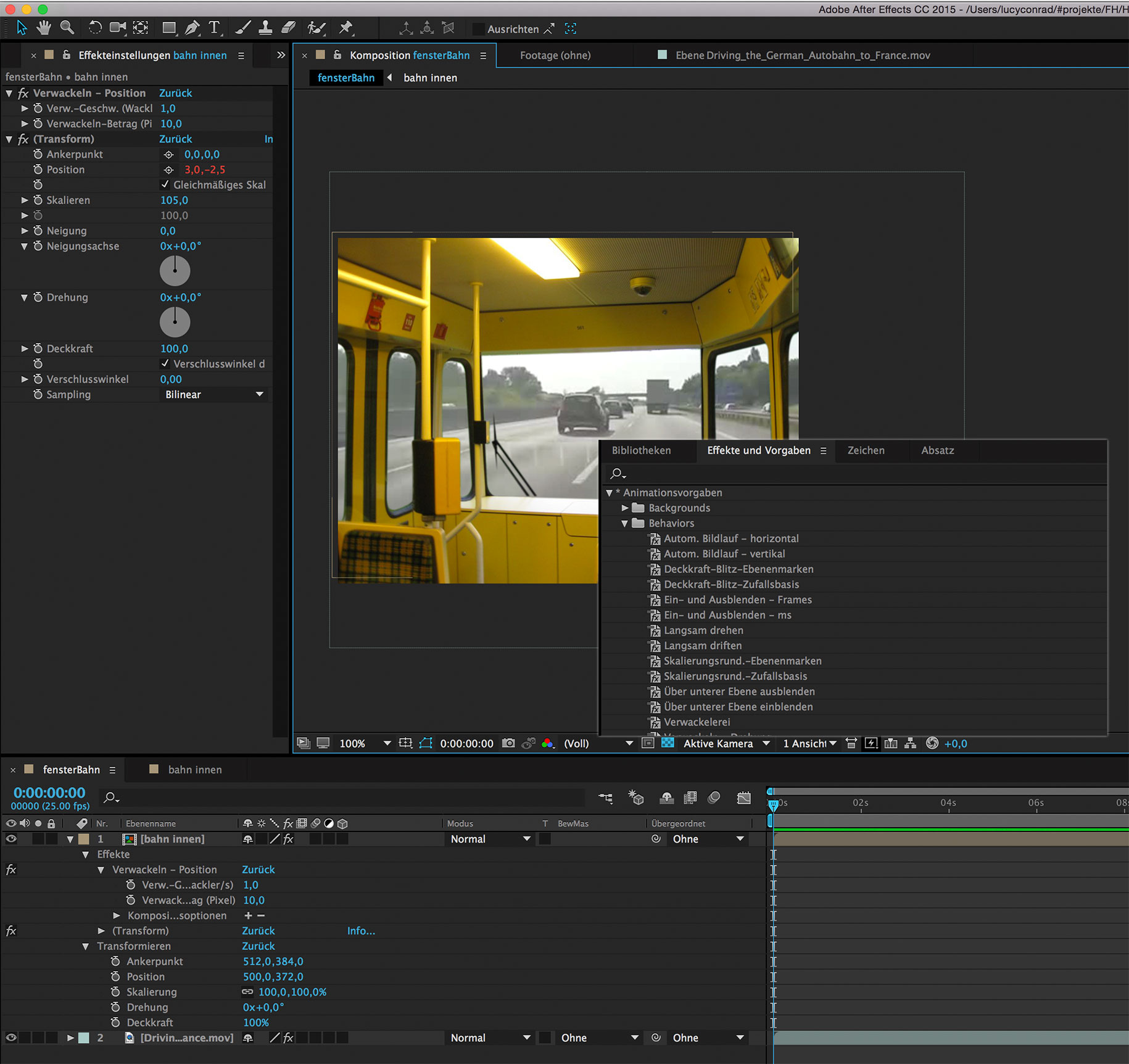Select the Rectangle shape tool

point(168,28)
